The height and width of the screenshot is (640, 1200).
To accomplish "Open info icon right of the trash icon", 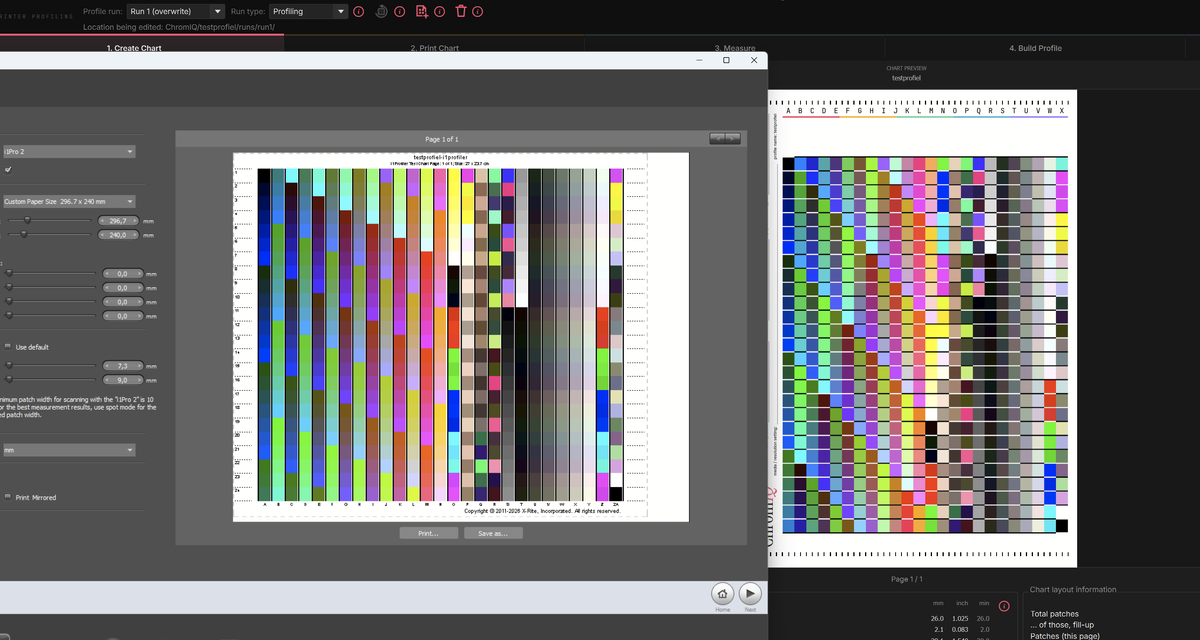I will [478, 11].
